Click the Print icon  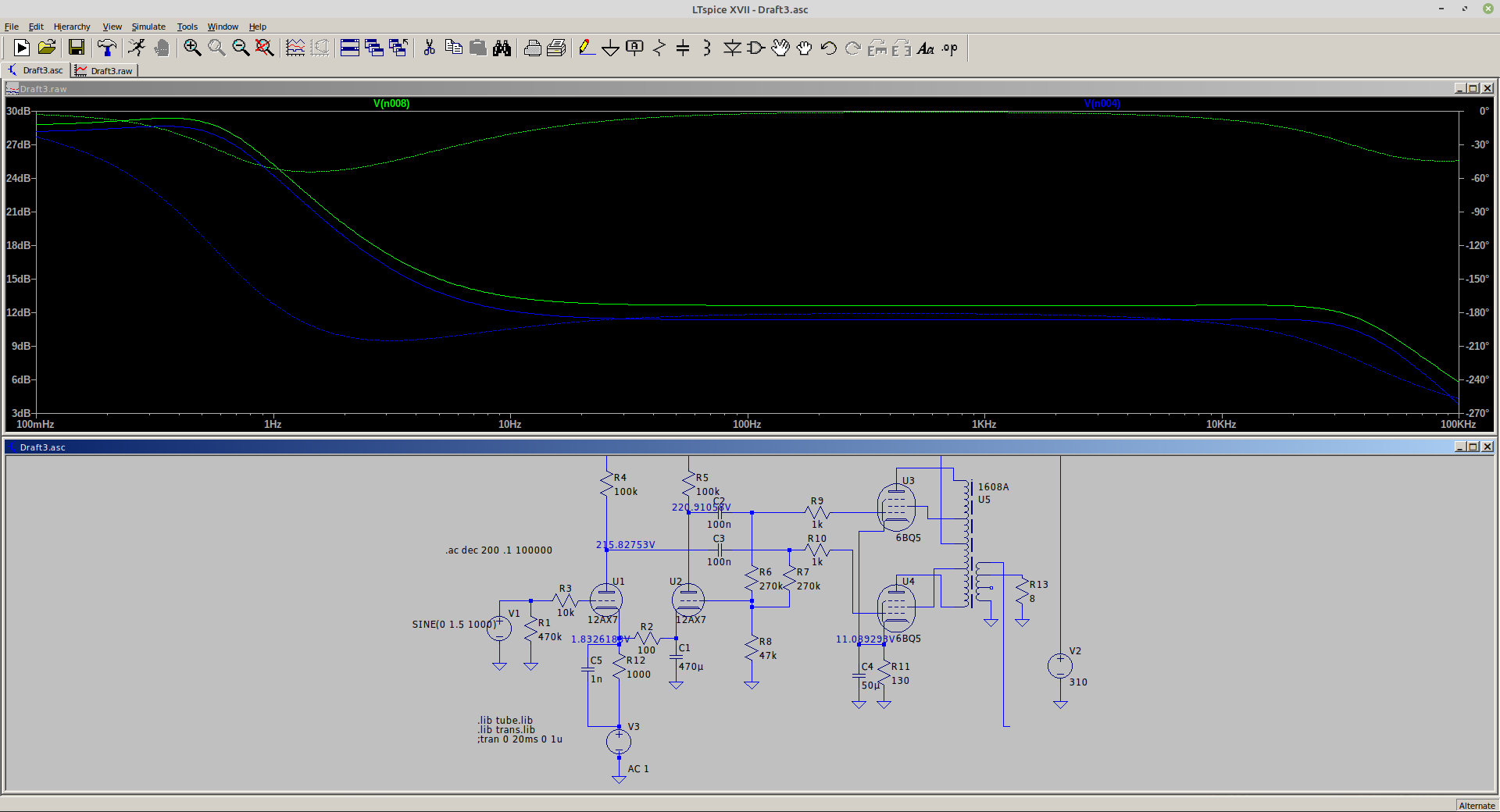pyautogui.click(x=532, y=48)
